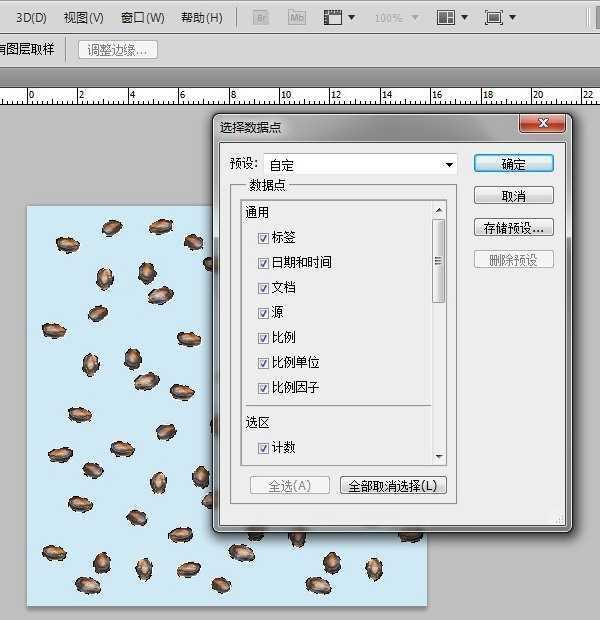Open the 帮助(H) menu
Viewport: 600px width, 620px height.
201,18
